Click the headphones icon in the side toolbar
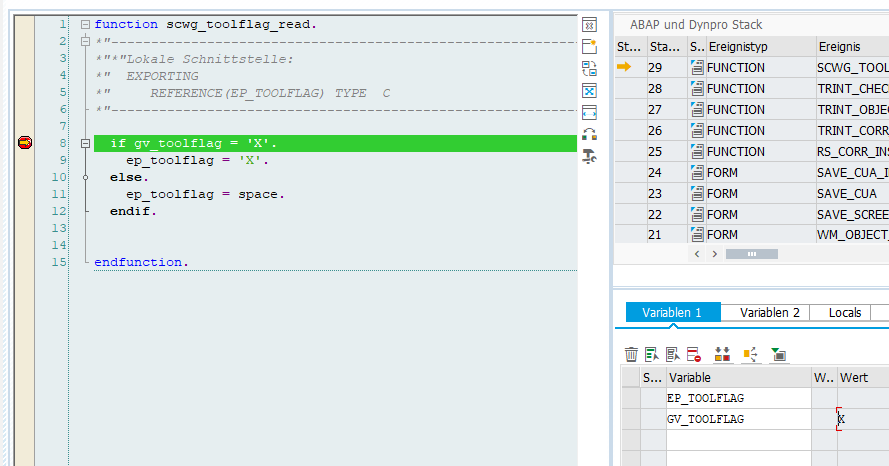The image size is (889, 466). pyautogui.click(x=589, y=134)
